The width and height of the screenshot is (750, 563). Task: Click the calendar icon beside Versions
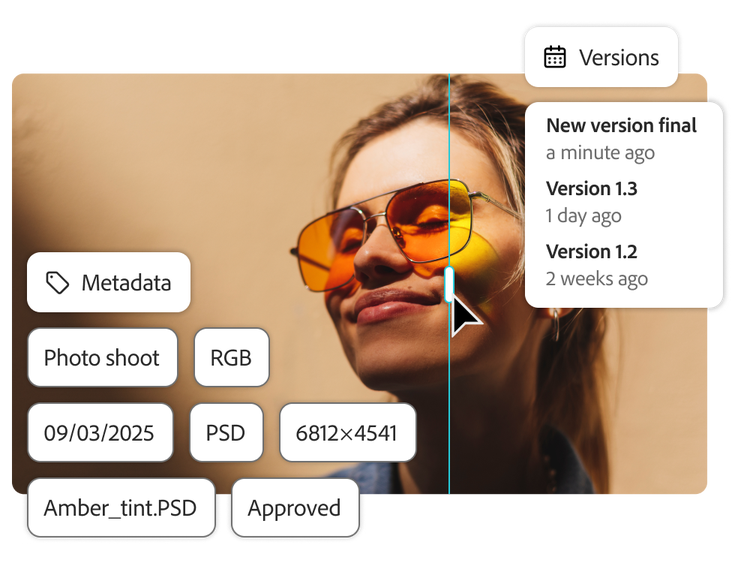click(x=555, y=58)
